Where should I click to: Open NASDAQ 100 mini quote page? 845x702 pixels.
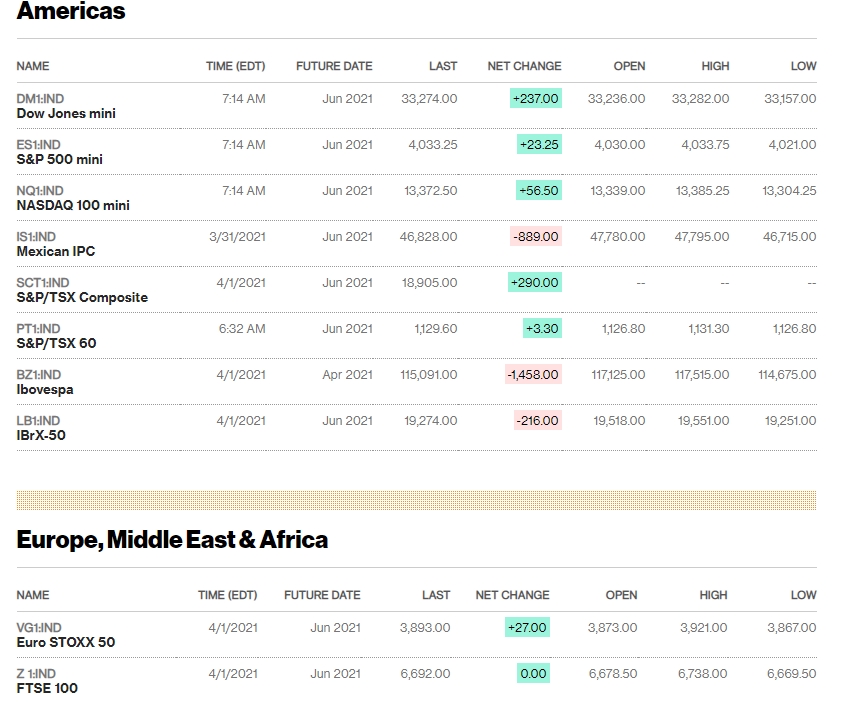[x=73, y=206]
